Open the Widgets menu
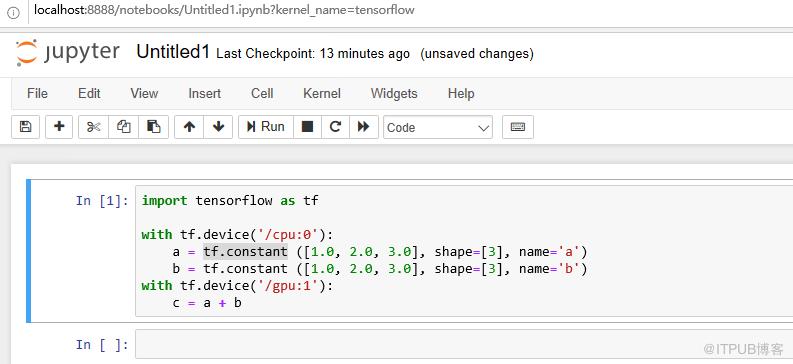This screenshot has height=364, width=793. [x=394, y=94]
